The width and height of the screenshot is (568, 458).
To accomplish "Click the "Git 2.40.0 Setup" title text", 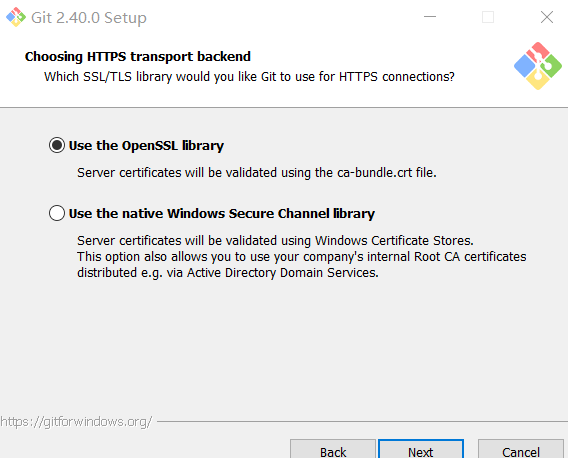I will pos(89,18).
